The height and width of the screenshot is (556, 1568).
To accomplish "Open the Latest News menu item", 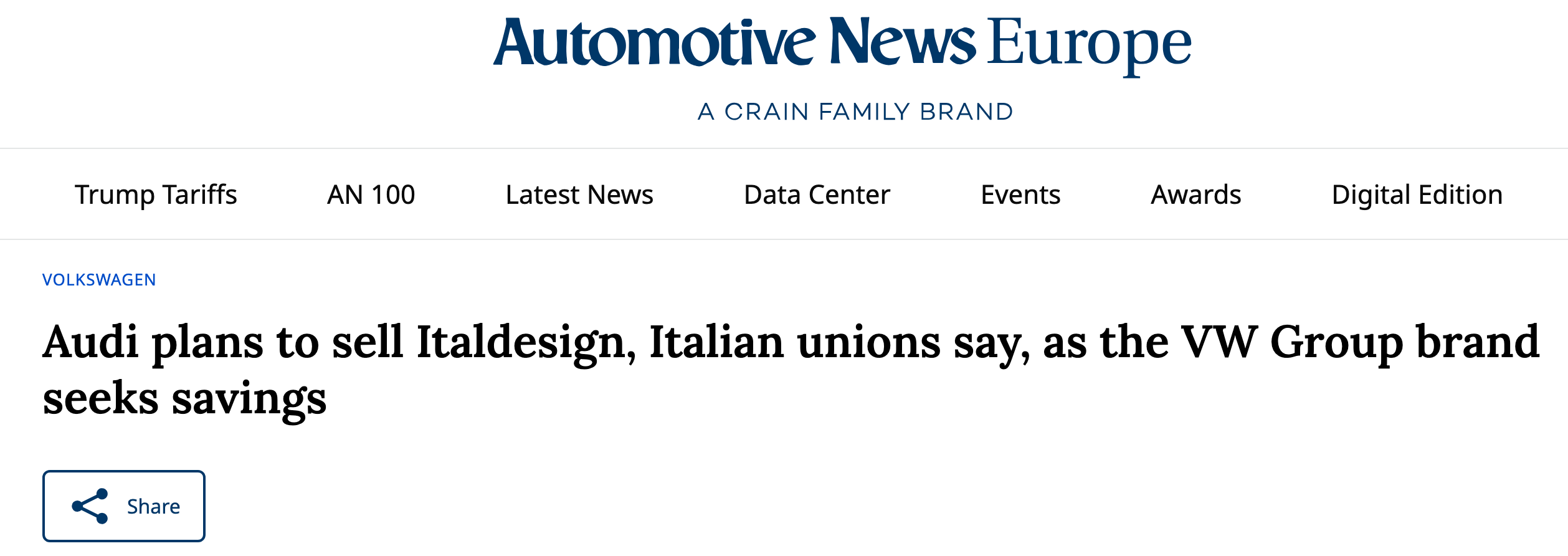I will (x=579, y=194).
